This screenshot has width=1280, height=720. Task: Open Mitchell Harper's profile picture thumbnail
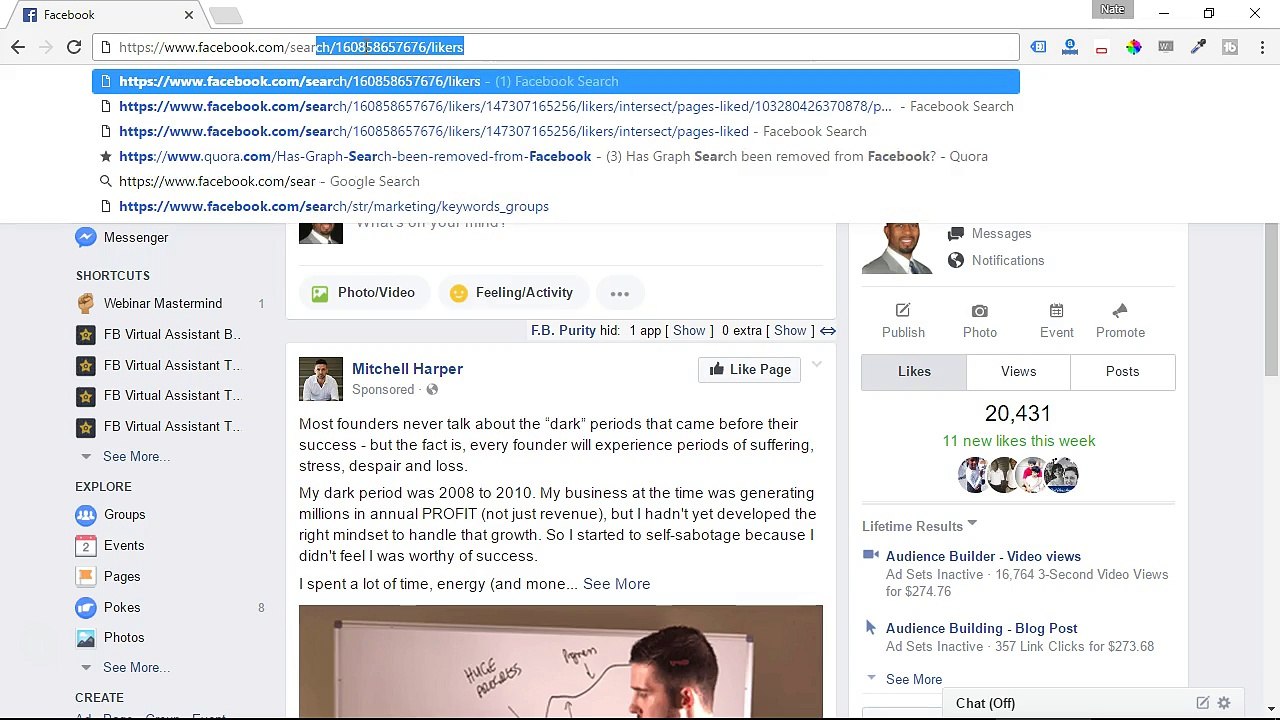[x=321, y=379]
